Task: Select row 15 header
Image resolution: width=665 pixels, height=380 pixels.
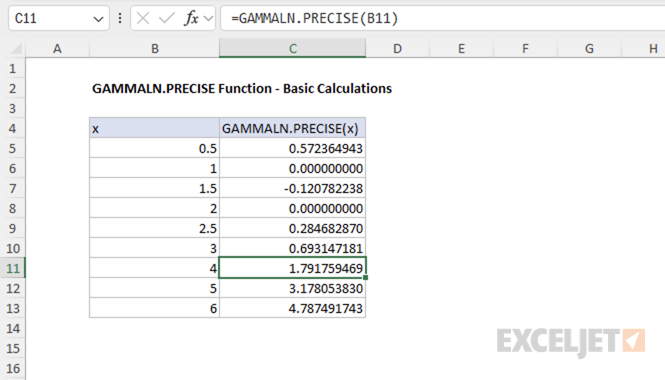Action: (13, 348)
